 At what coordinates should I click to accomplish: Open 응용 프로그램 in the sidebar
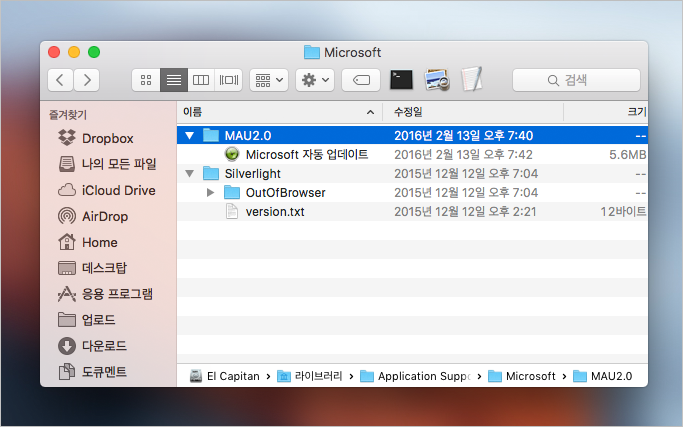105,294
